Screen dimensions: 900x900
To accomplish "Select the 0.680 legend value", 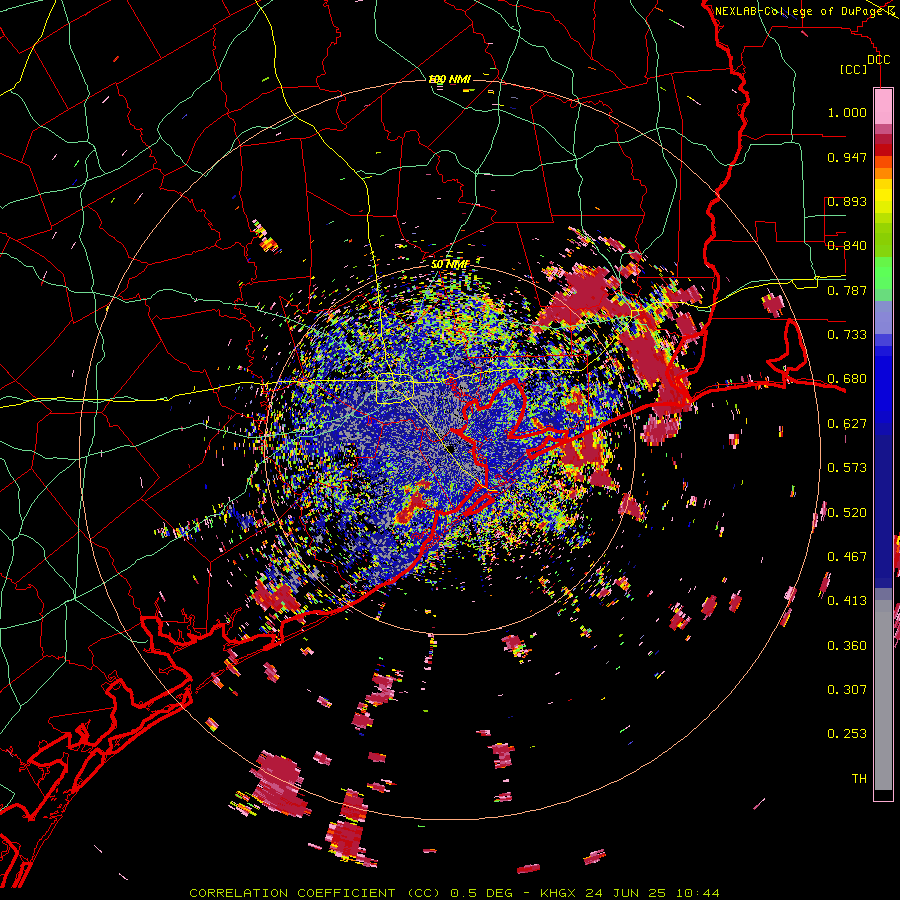I will [x=847, y=379].
